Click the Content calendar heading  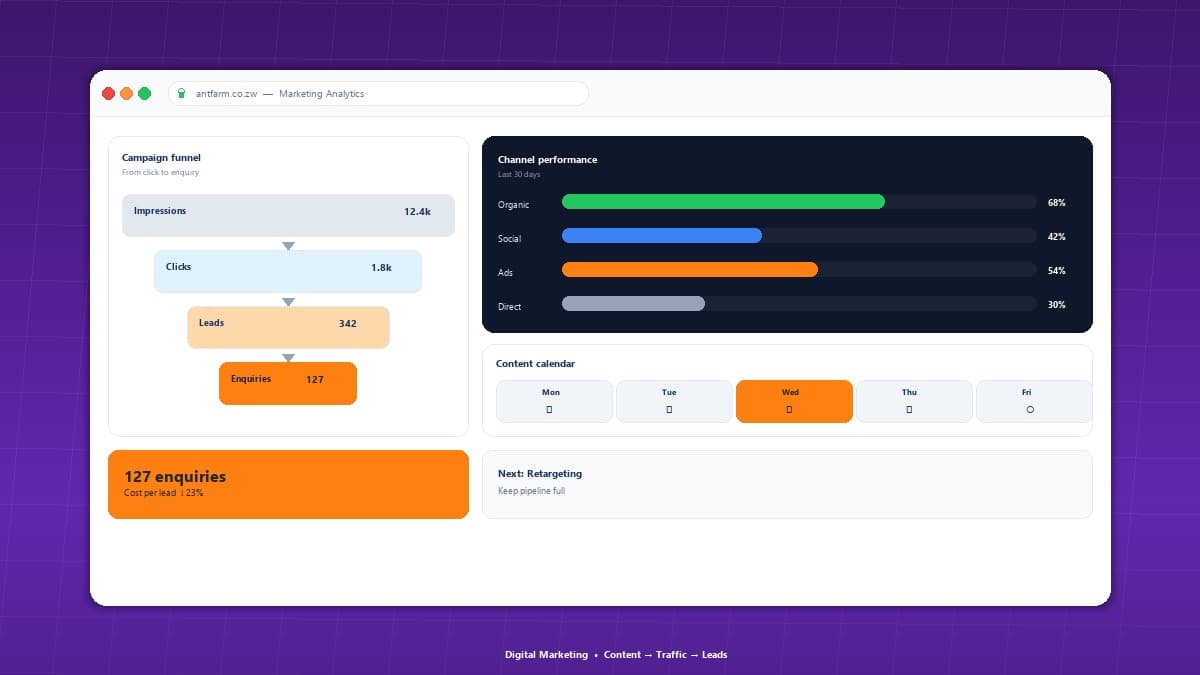(x=536, y=364)
